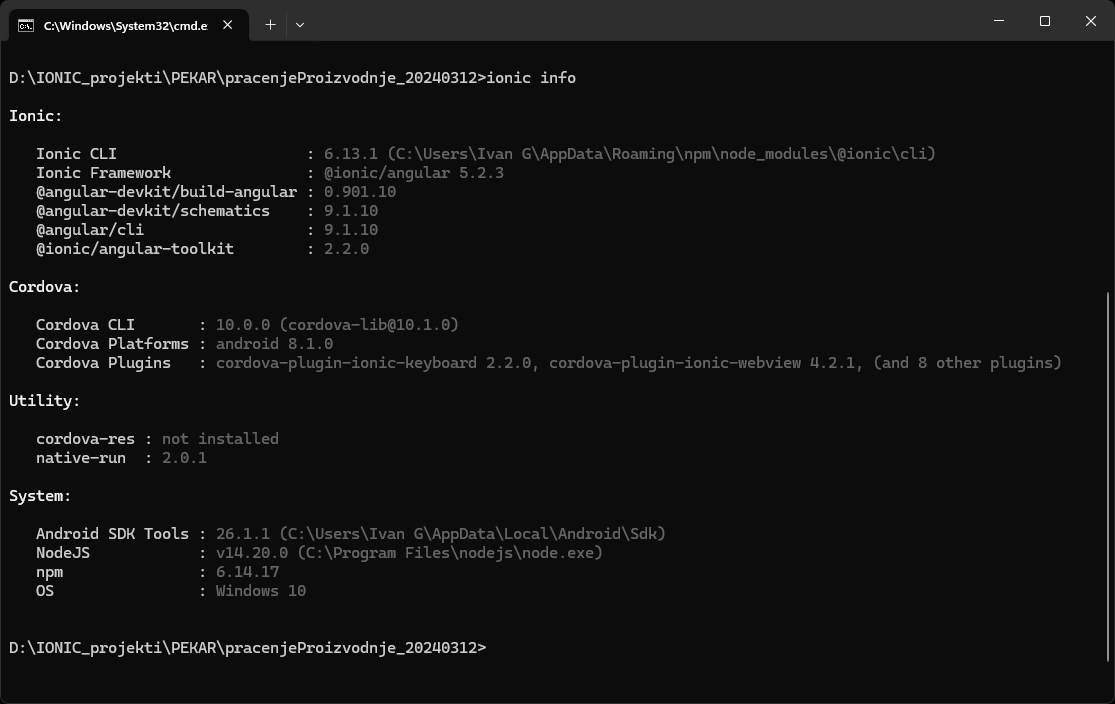
Task: Click the "Ionic:" section heading
Action: (35, 115)
